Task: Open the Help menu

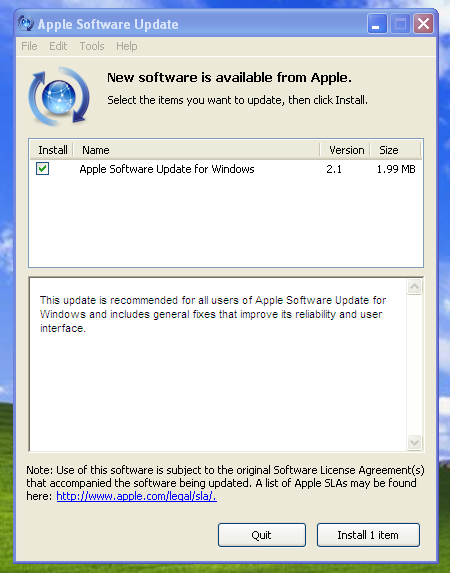Action: click(127, 46)
